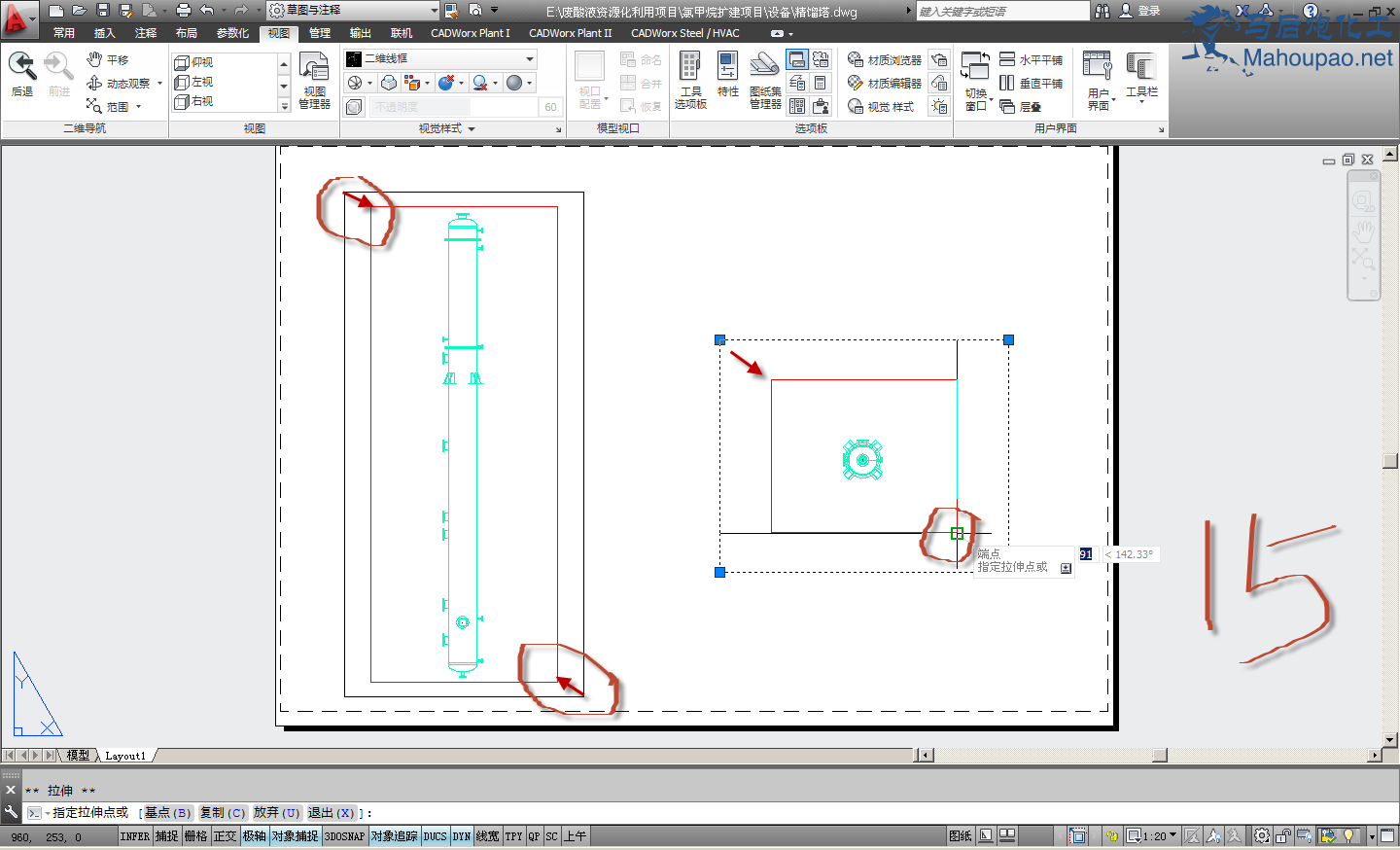
Task: Click the horizontal scrollbar at drawing bottom
Action: (x=1152, y=755)
